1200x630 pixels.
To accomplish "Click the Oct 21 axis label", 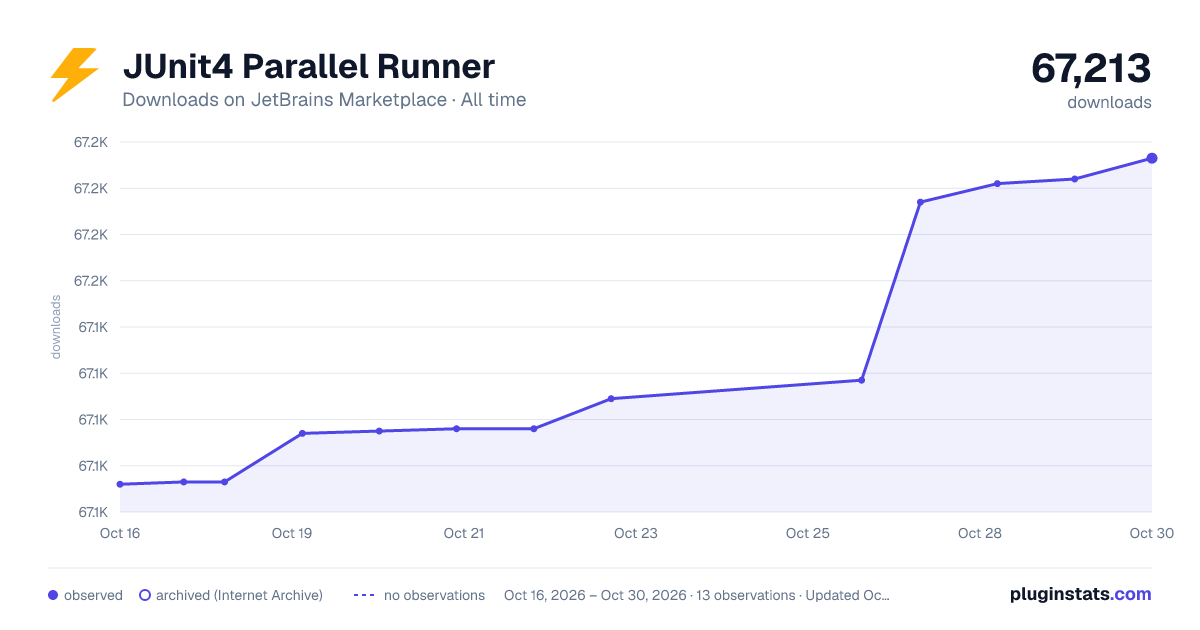I will point(464,533).
